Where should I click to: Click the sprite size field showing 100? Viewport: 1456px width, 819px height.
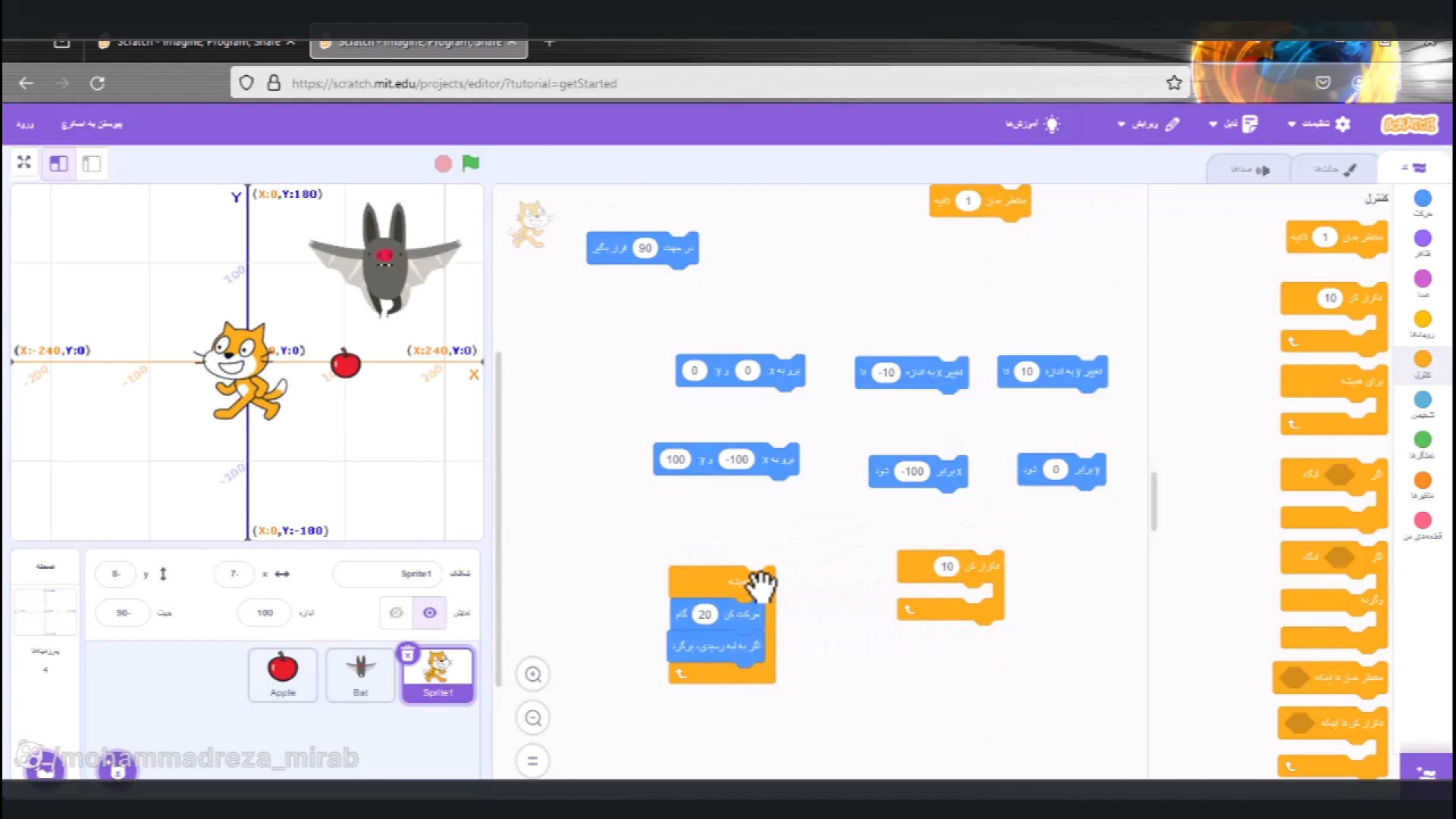(x=264, y=613)
